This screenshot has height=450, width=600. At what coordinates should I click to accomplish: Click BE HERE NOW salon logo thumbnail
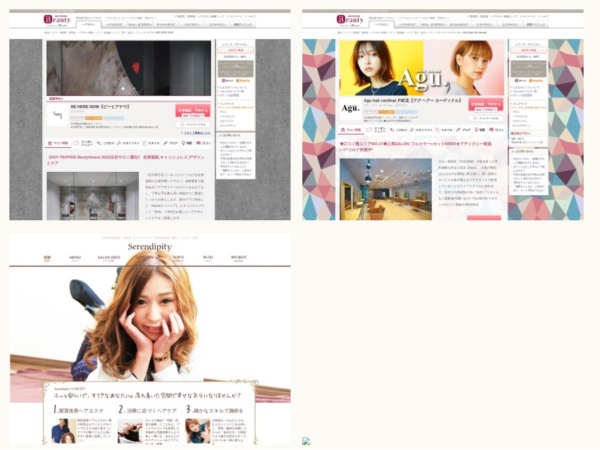click(57, 114)
